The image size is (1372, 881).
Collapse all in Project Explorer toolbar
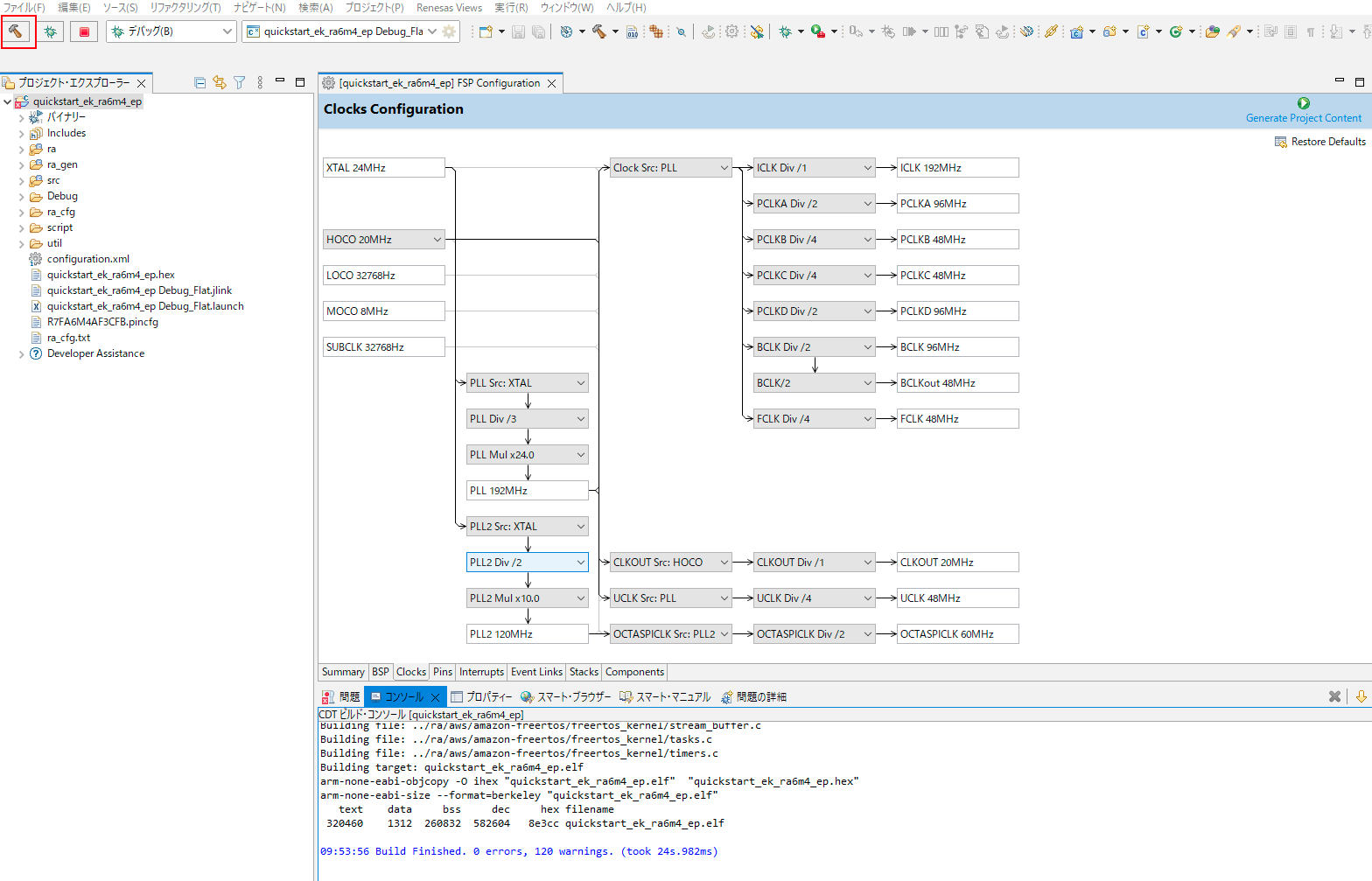[x=199, y=82]
